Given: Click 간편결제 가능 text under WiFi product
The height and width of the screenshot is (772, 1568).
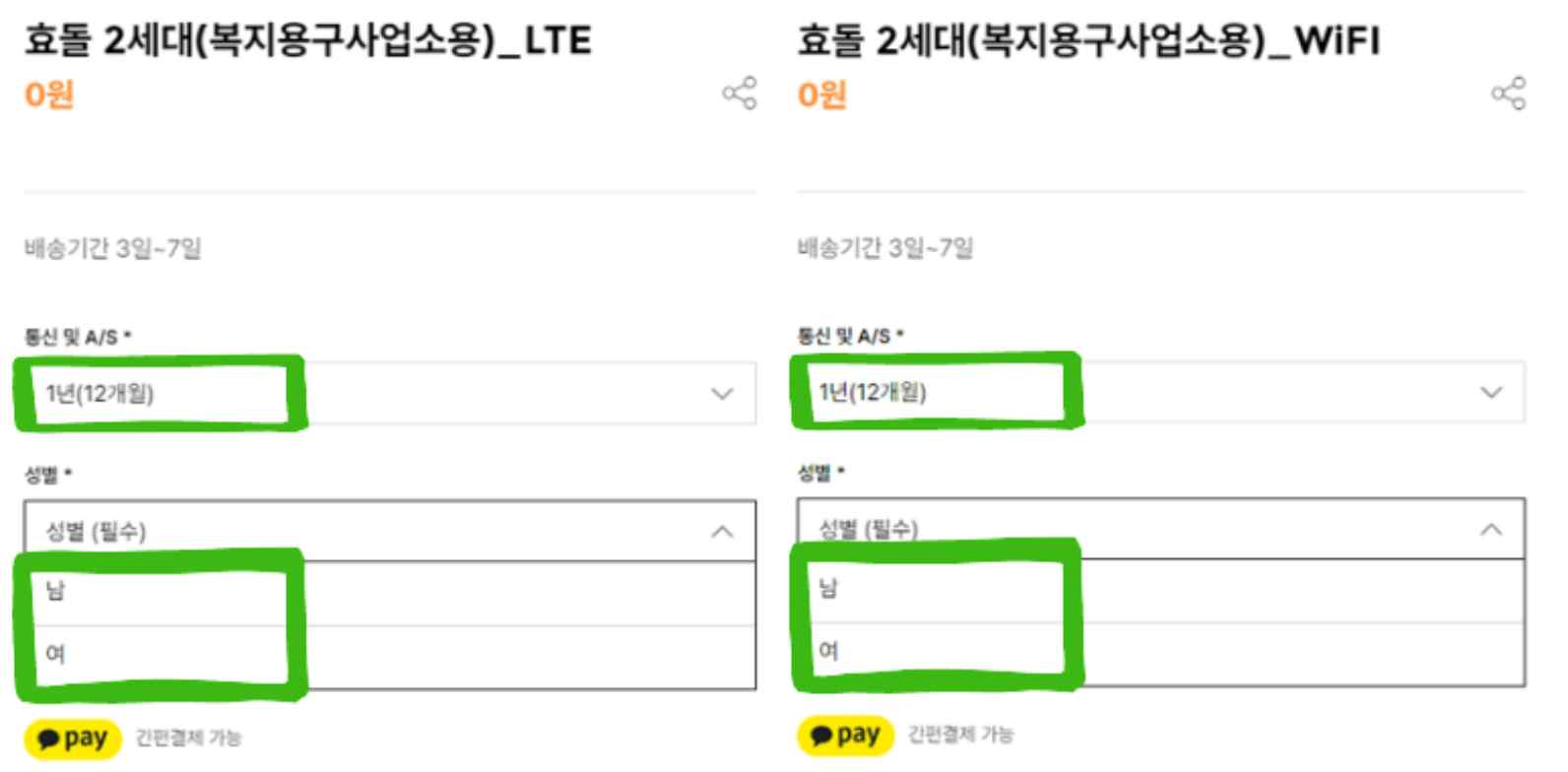Looking at the screenshot, I should tap(960, 735).
